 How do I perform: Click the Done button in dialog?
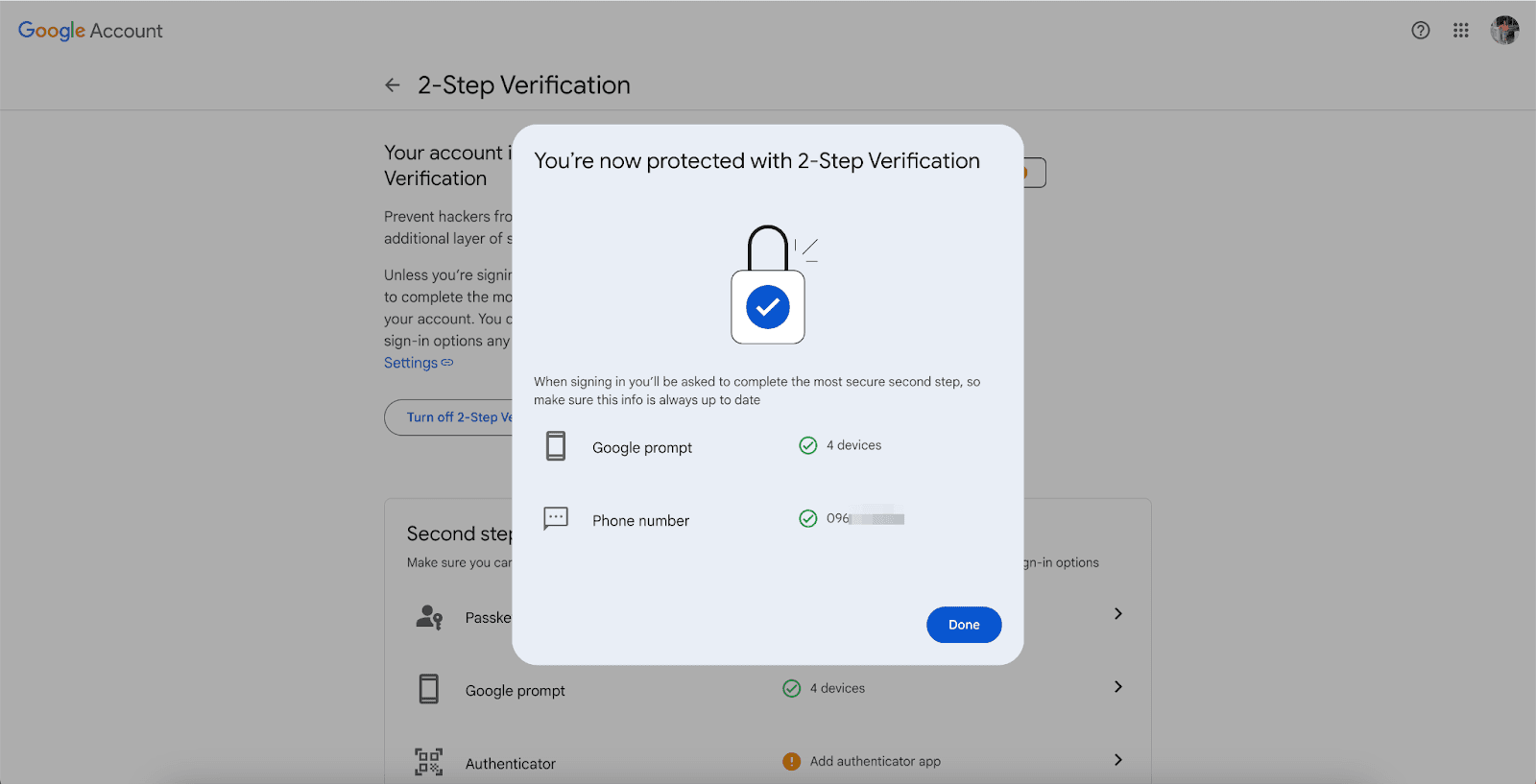pos(963,625)
